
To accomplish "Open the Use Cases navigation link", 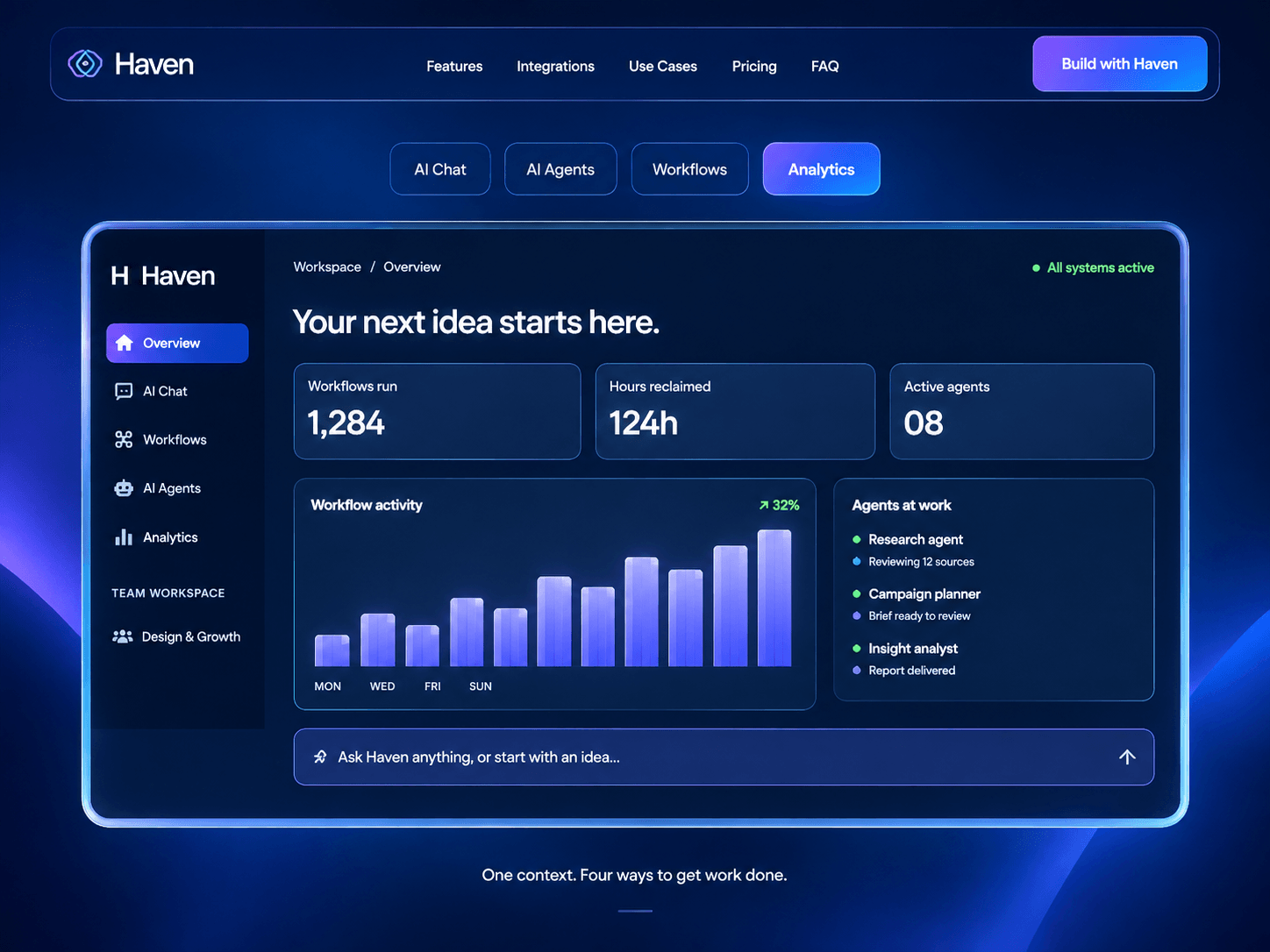I will 663,67.
